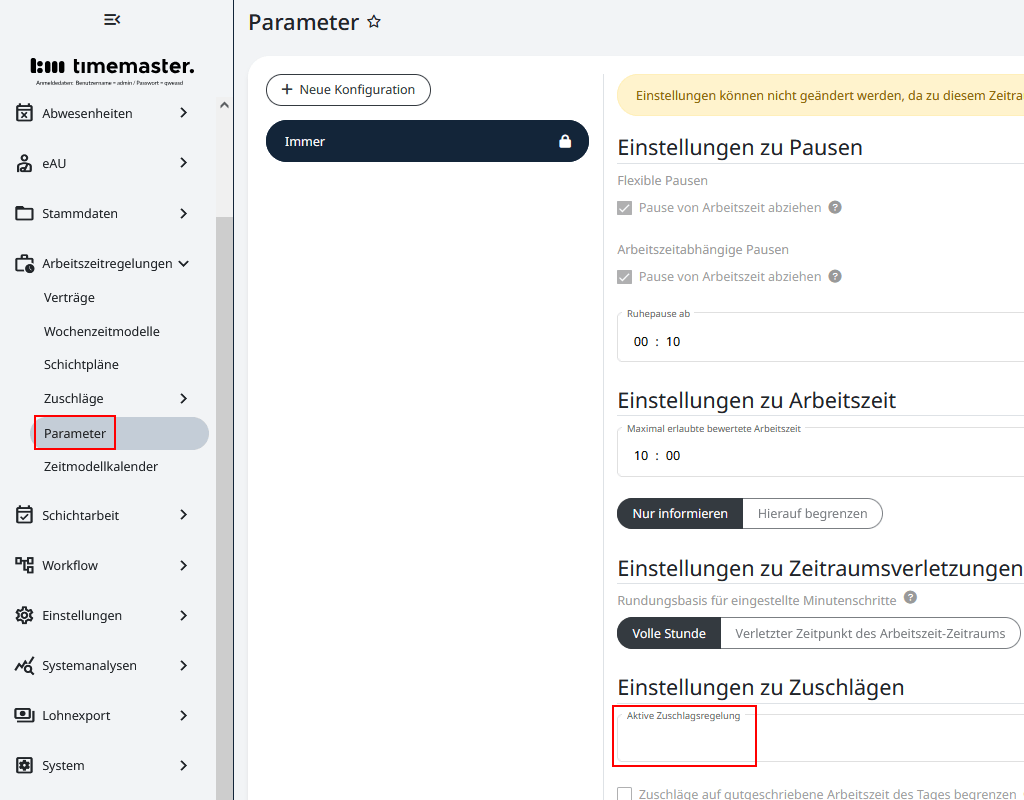Open the Wochenzeitmodelle menu item
Screen dimensions: 1024x800
(x=102, y=331)
